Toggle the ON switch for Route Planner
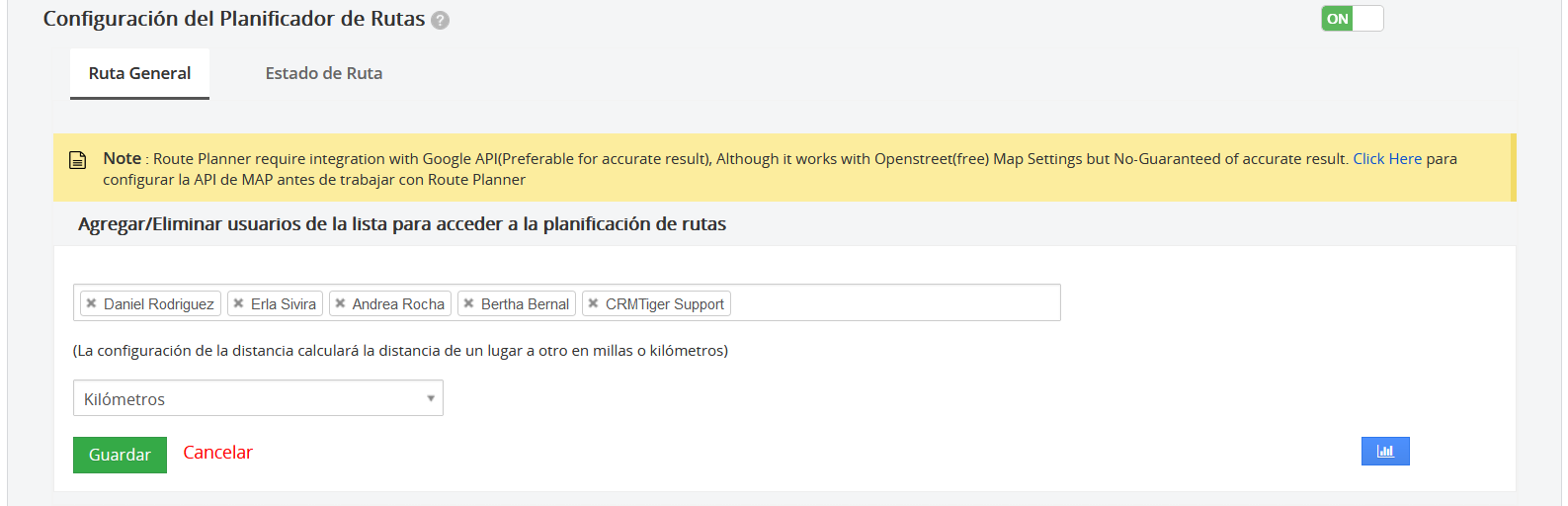Screen dimensions: 1568x506 pos(1352,19)
